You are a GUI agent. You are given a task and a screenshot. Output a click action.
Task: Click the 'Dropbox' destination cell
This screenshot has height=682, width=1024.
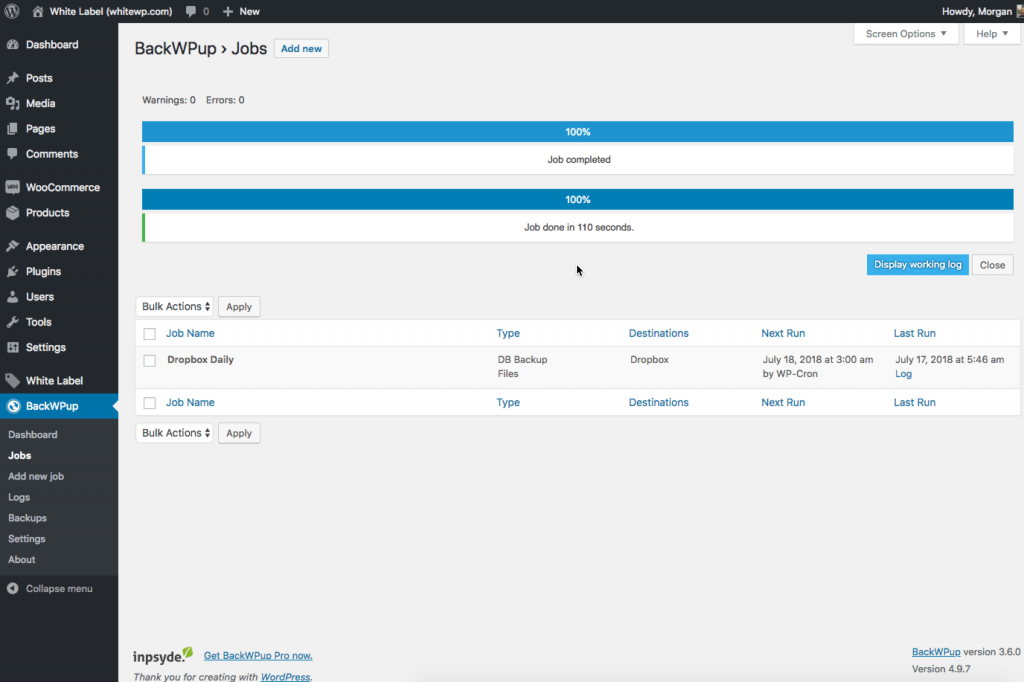click(649, 359)
